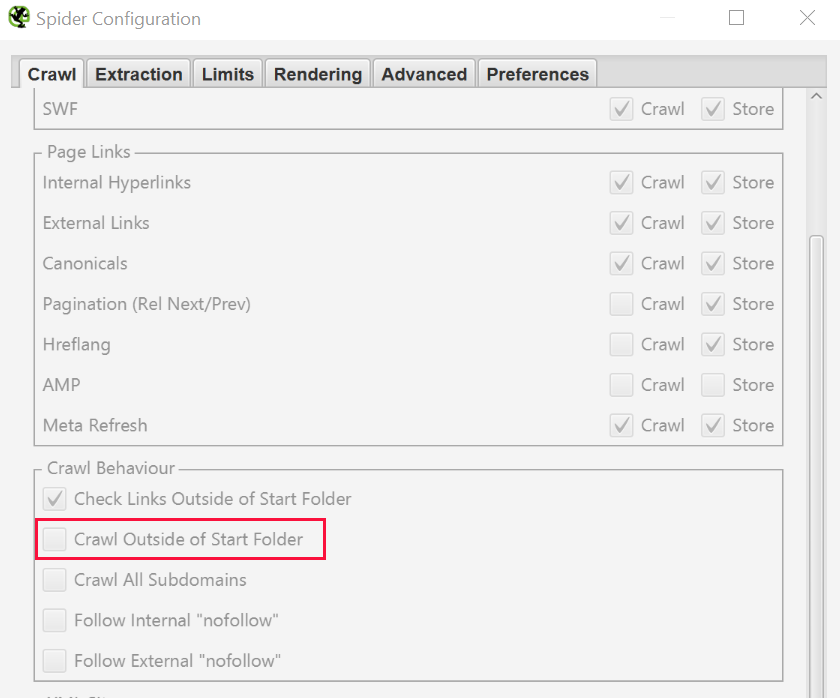The width and height of the screenshot is (840, 698).
Task: Click the scrollbar up arrow
Action: (814, 95)
